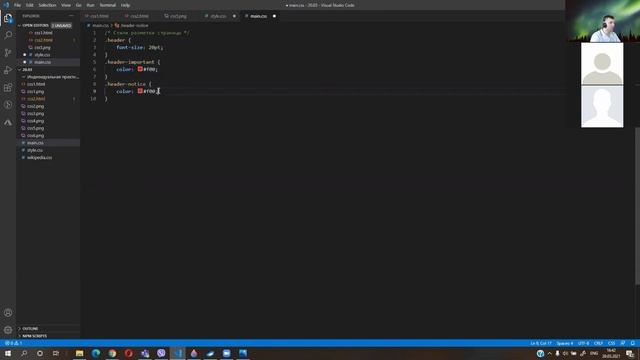Screen dimensions: 640x360
Task: Open Google Chrome from taskbar
Action: coord(112,353)
